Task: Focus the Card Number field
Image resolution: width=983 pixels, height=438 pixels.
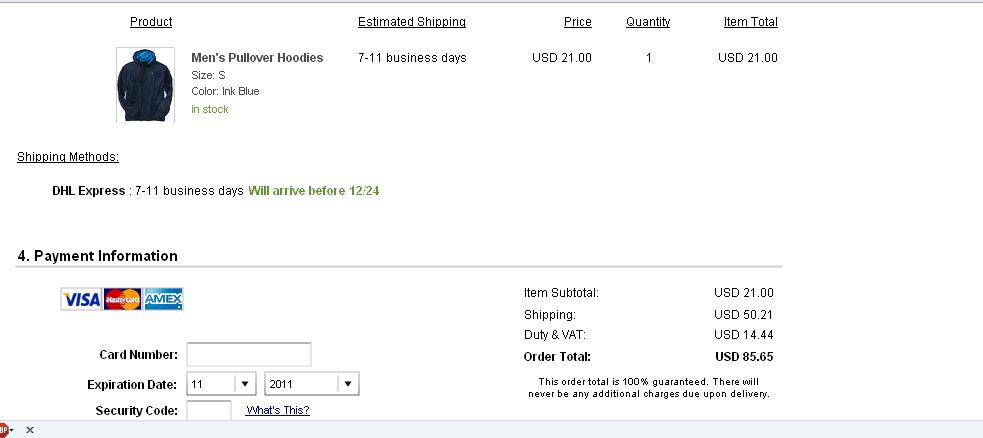Action: tap(249, 355)
